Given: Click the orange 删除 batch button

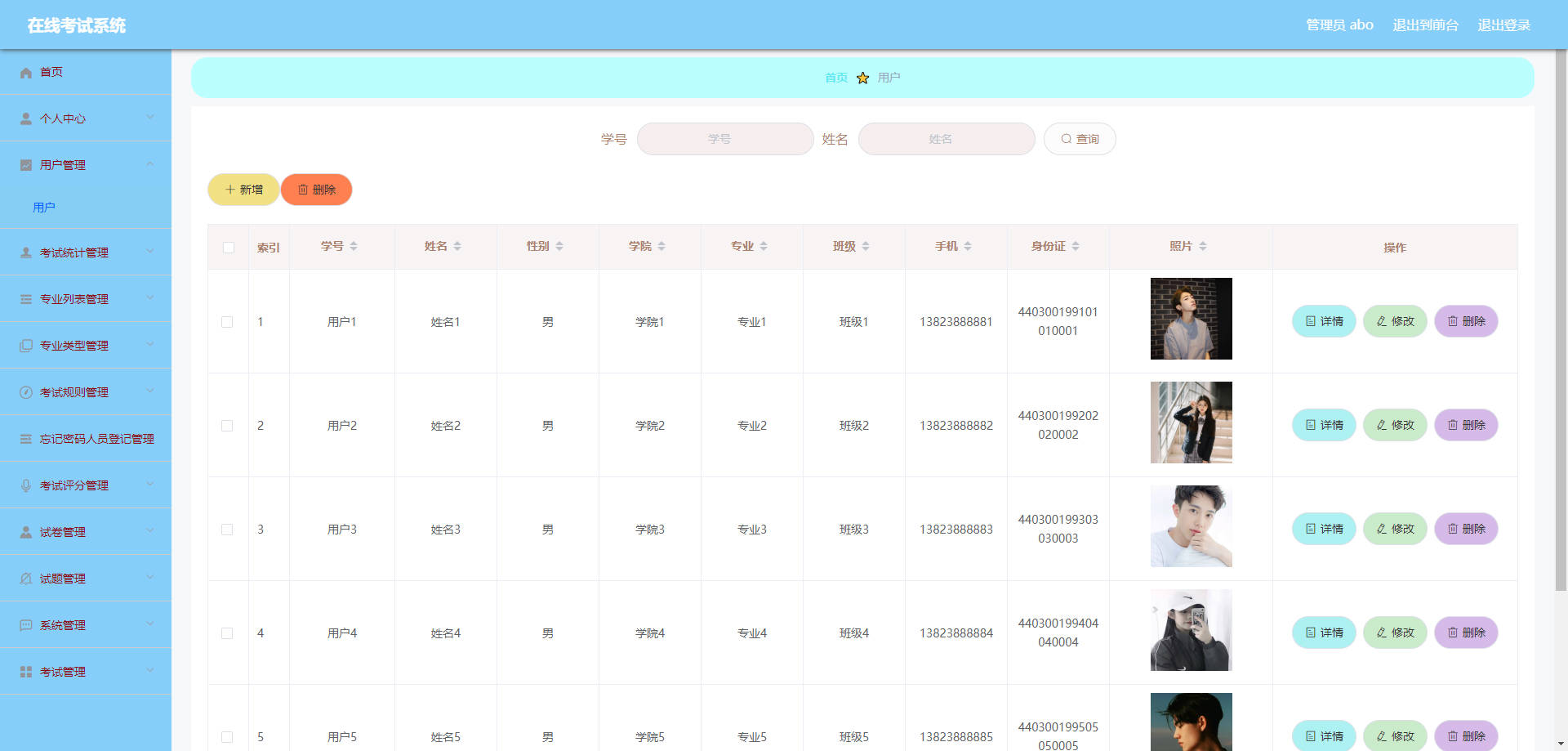Looking at the screenshot, I should pos(317,190).
